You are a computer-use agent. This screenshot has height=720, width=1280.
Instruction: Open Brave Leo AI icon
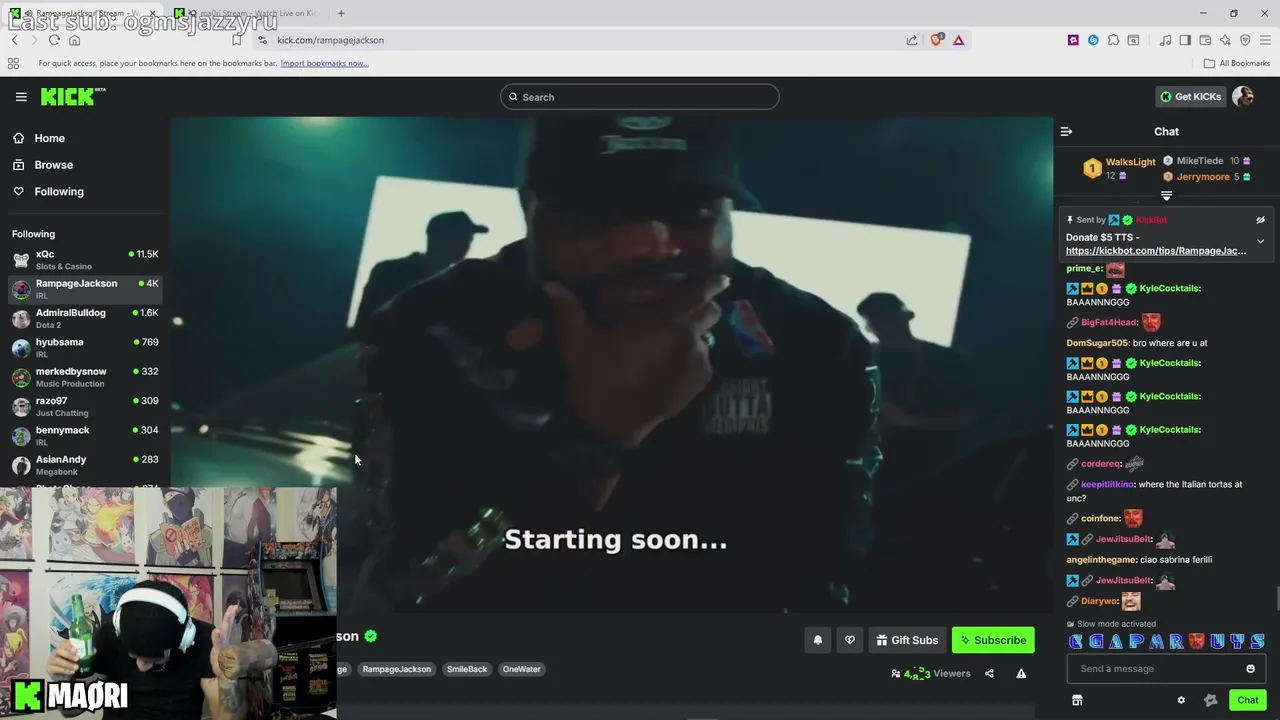(x=1225, y=40)
